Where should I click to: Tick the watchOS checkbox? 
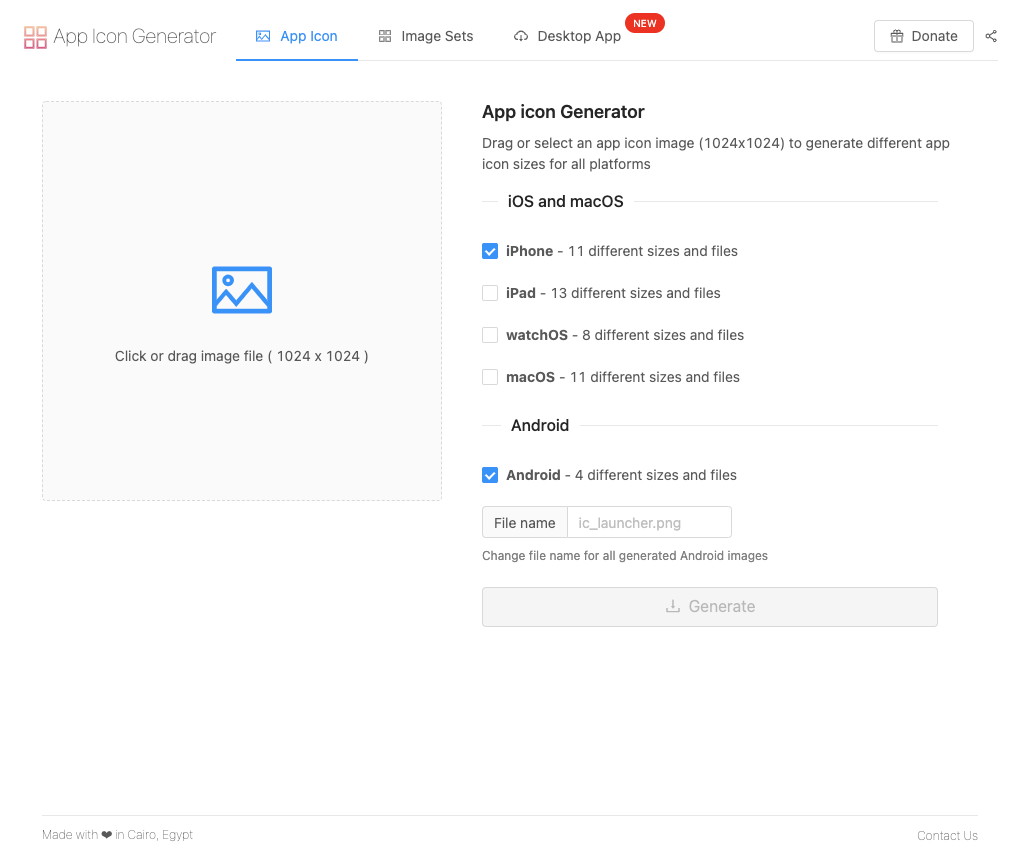489,335
